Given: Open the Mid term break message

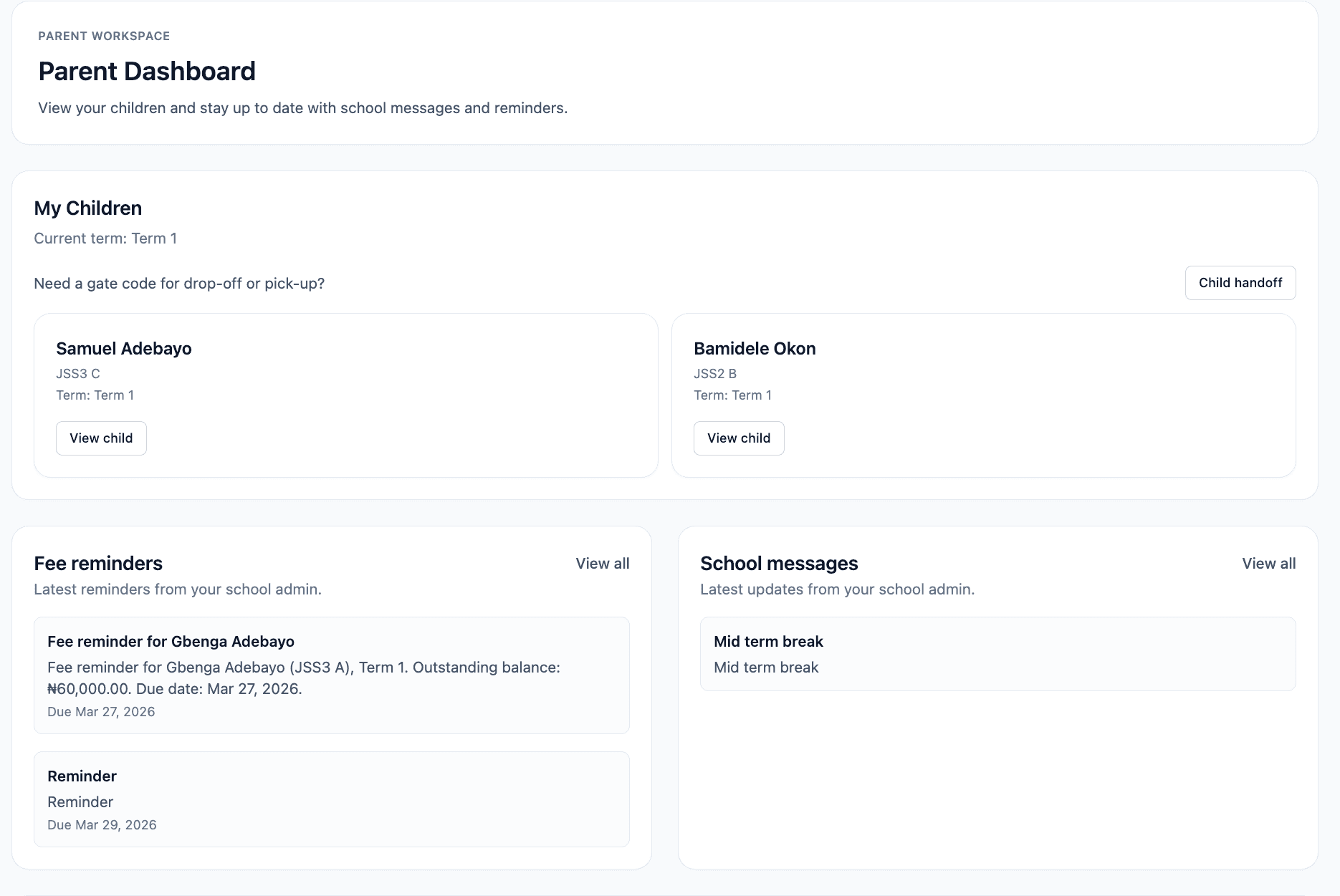Looking at the screenshot, I should (x=997, y=653).
